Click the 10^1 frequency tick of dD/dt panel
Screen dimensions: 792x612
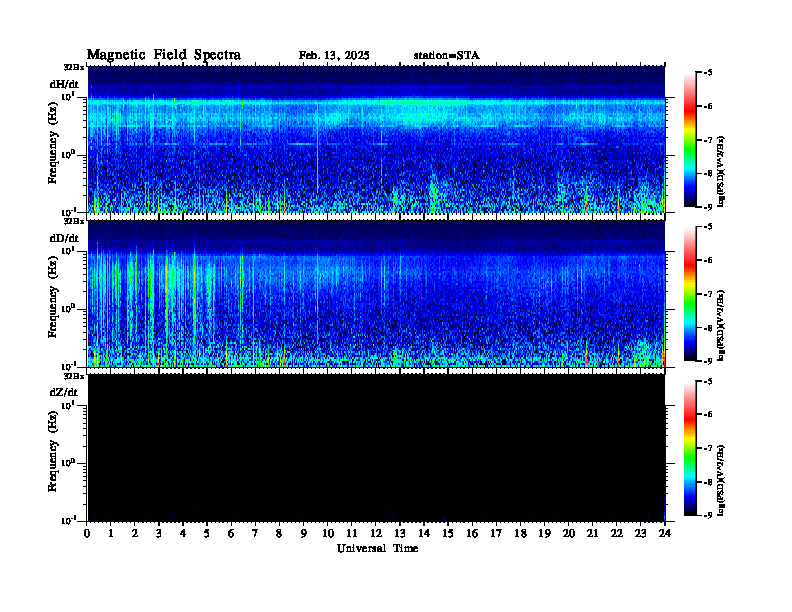pyautogui.click(x=68, y=250)
